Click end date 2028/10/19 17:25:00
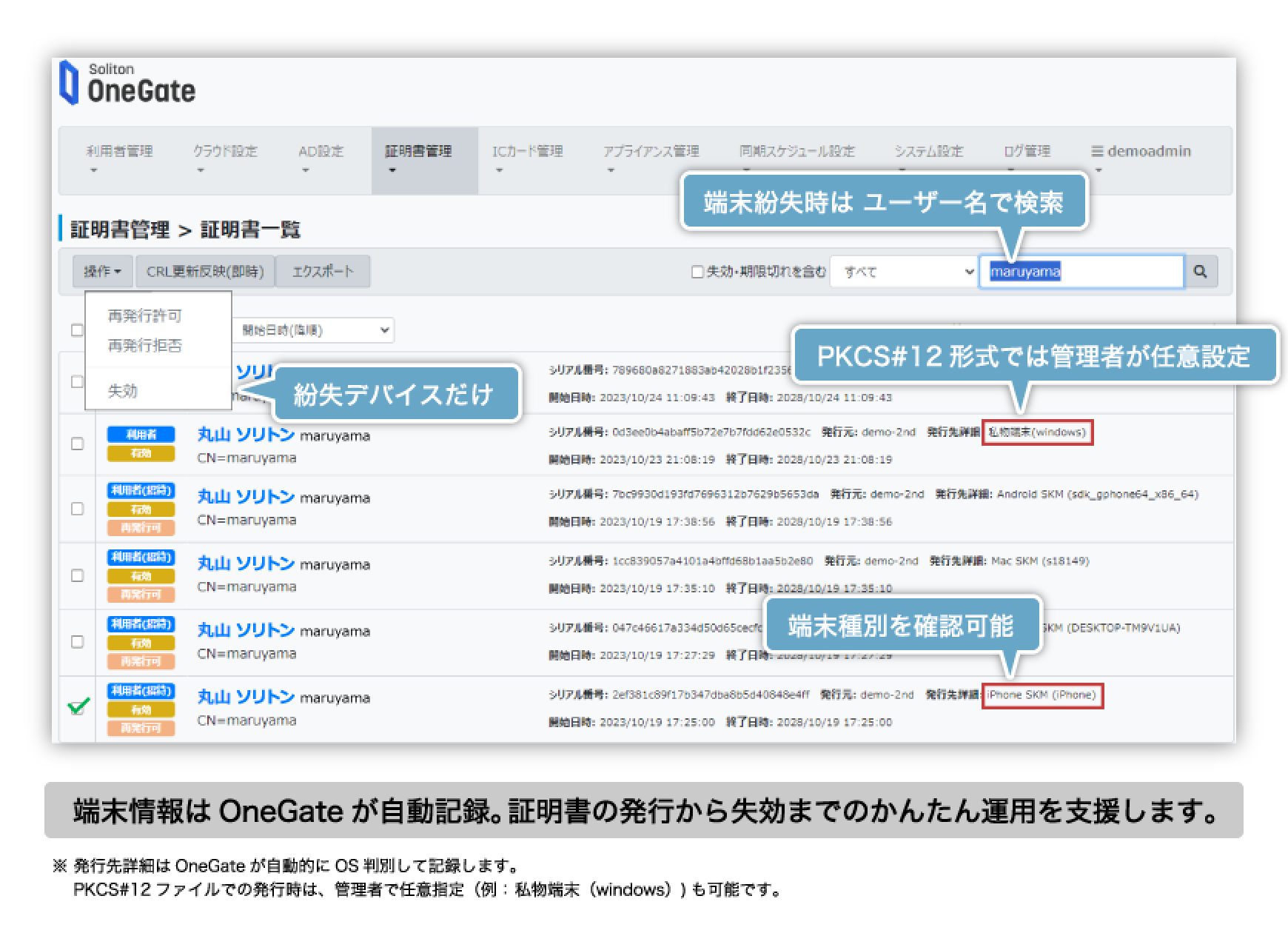The width and height of the screenshot is (1288, 933). pyautogui.click(x=834, y=723)
